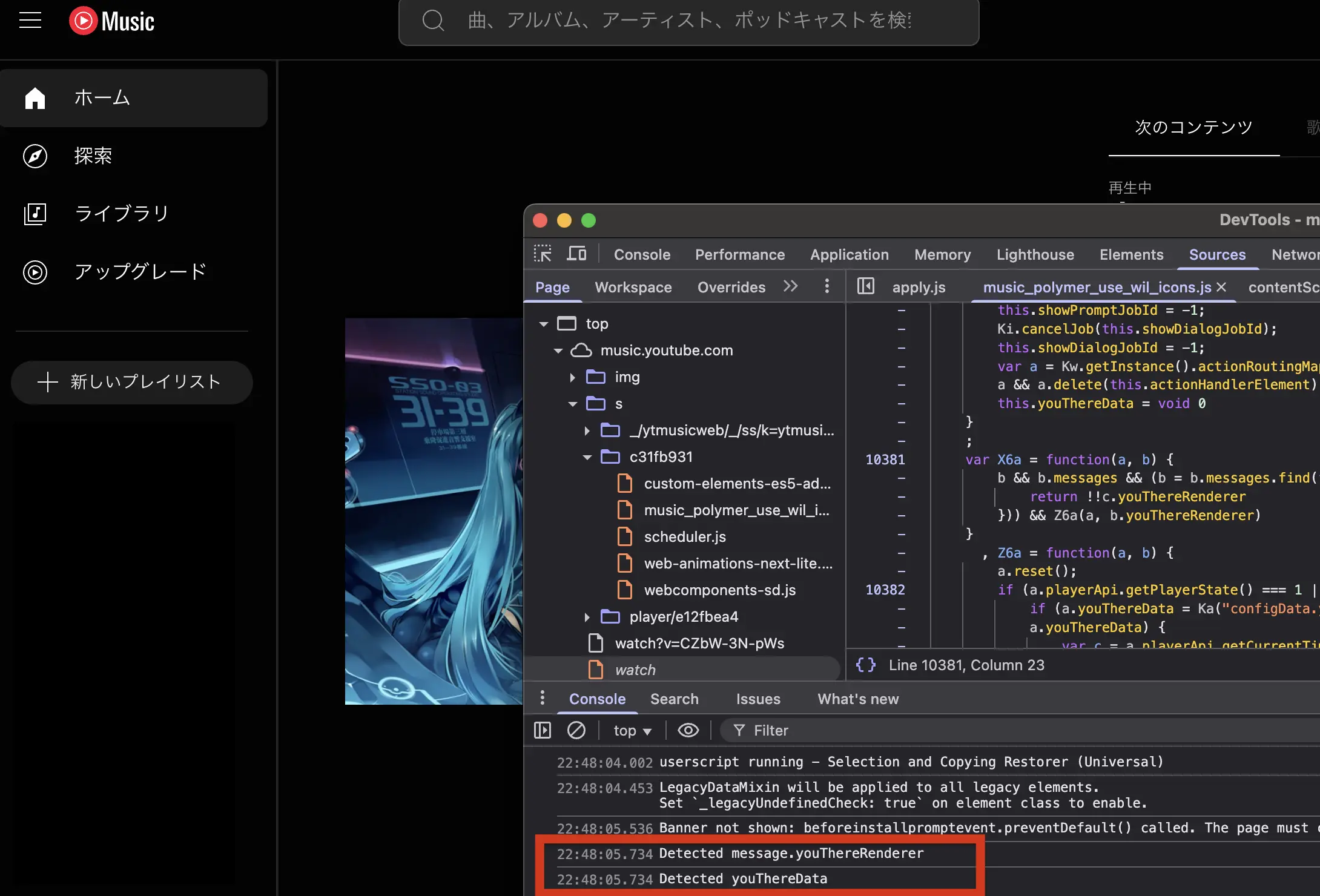
Task: Collapse the music.youtube.com node
Action: (558, 351)
